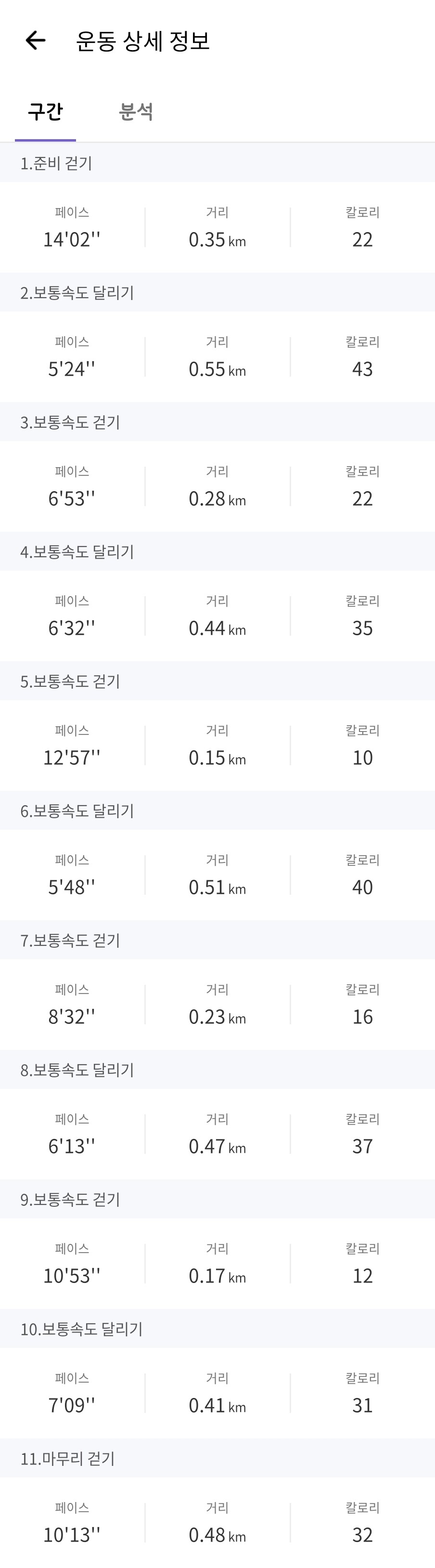Tap pace value 14'02'' in section 1
The width and height of the screenshot is (435, 1568).
pos(71,239)
